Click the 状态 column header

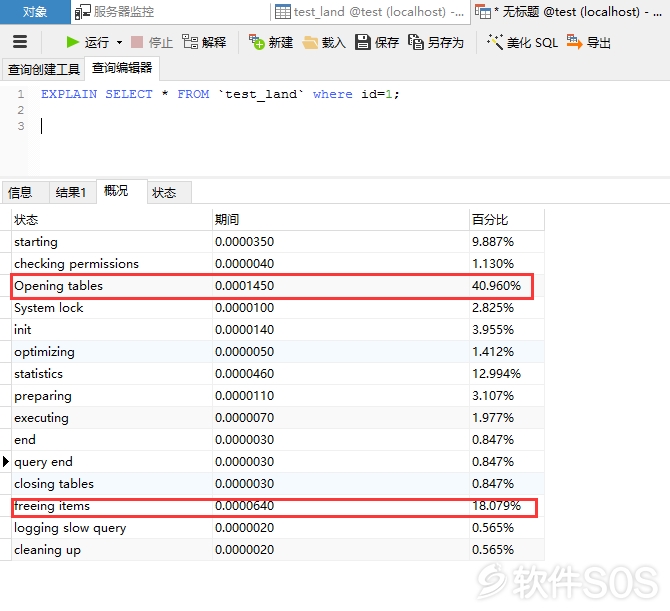pyautogui.click(x=112, y=220)
